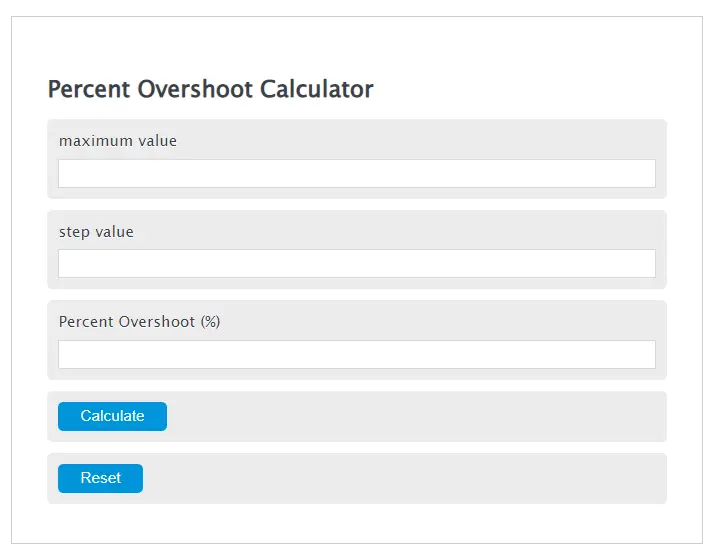Click the word "Calculator" in the heading
719x560 pixels.
tap(316, 89)
